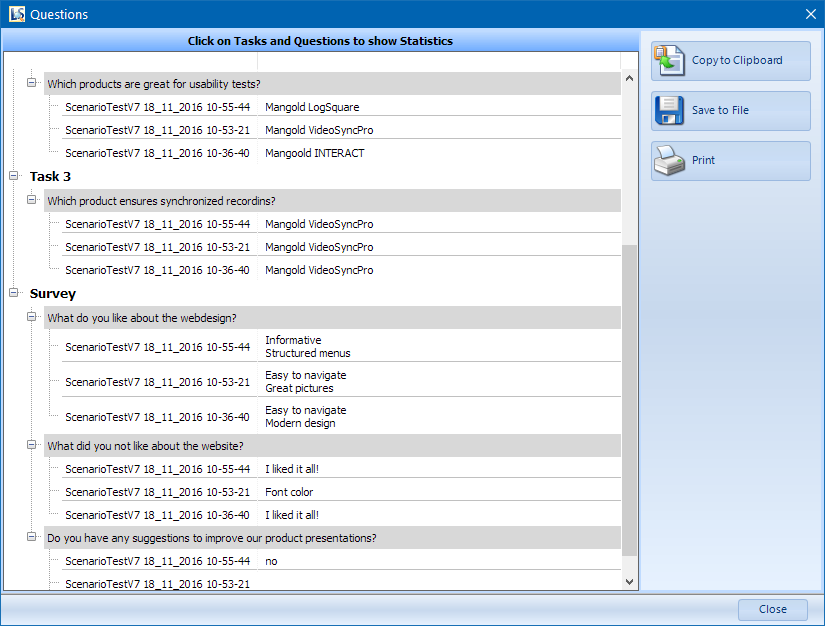Select 'Which products are great for usability tests?'
The image size is (825, 626).
point(153,84)
